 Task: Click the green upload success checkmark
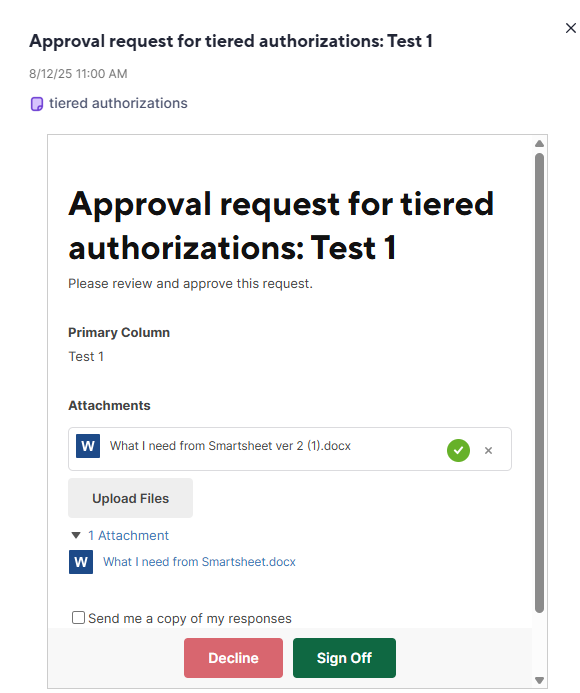coord(458,450)
